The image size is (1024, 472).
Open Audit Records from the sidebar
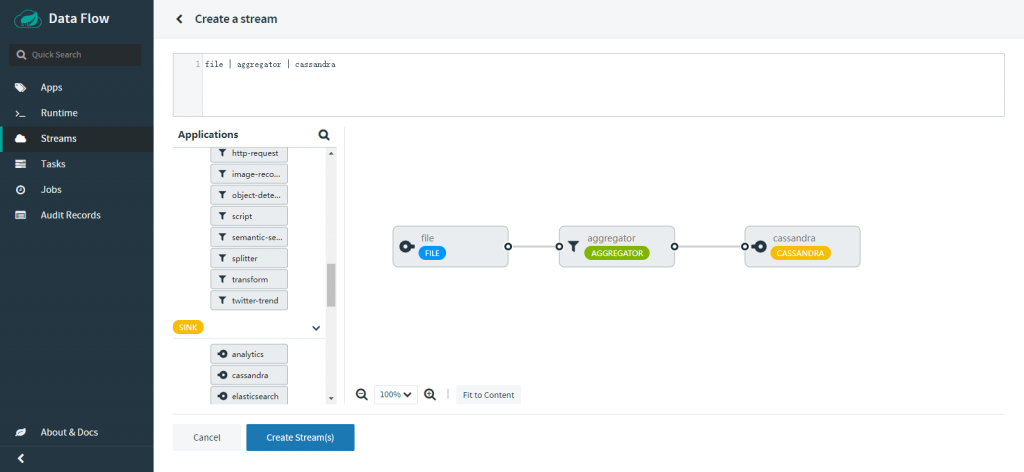pos(70,215)
